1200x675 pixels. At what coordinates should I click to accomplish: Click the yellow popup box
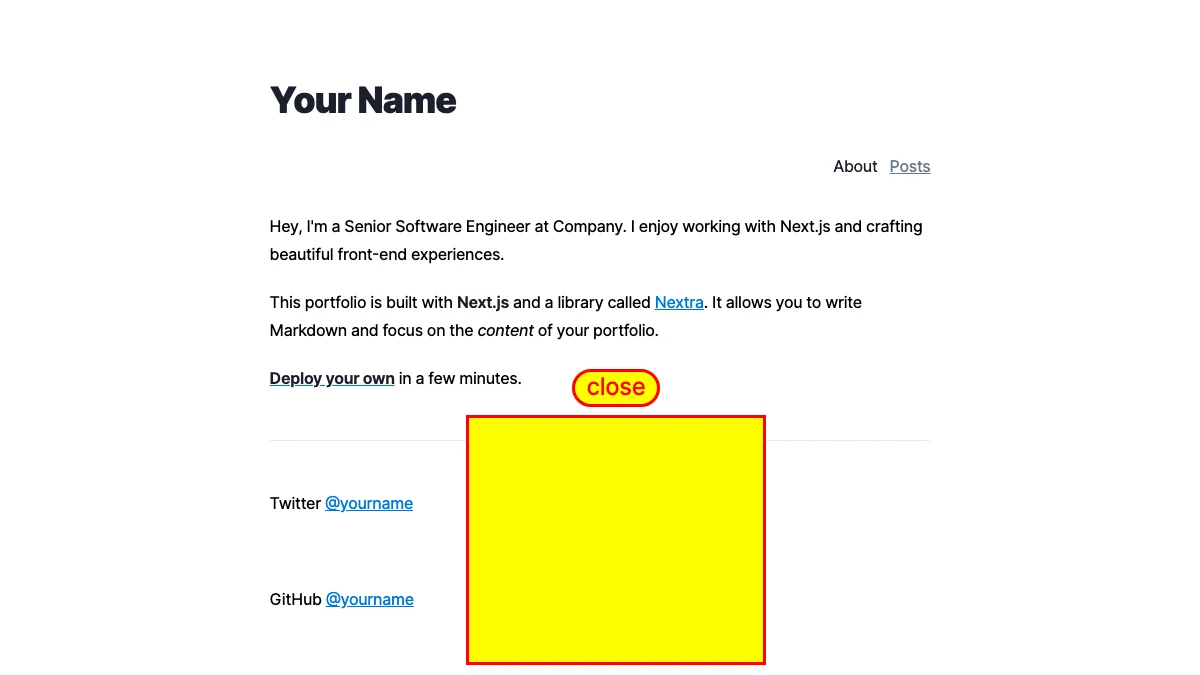coord(616,540)
